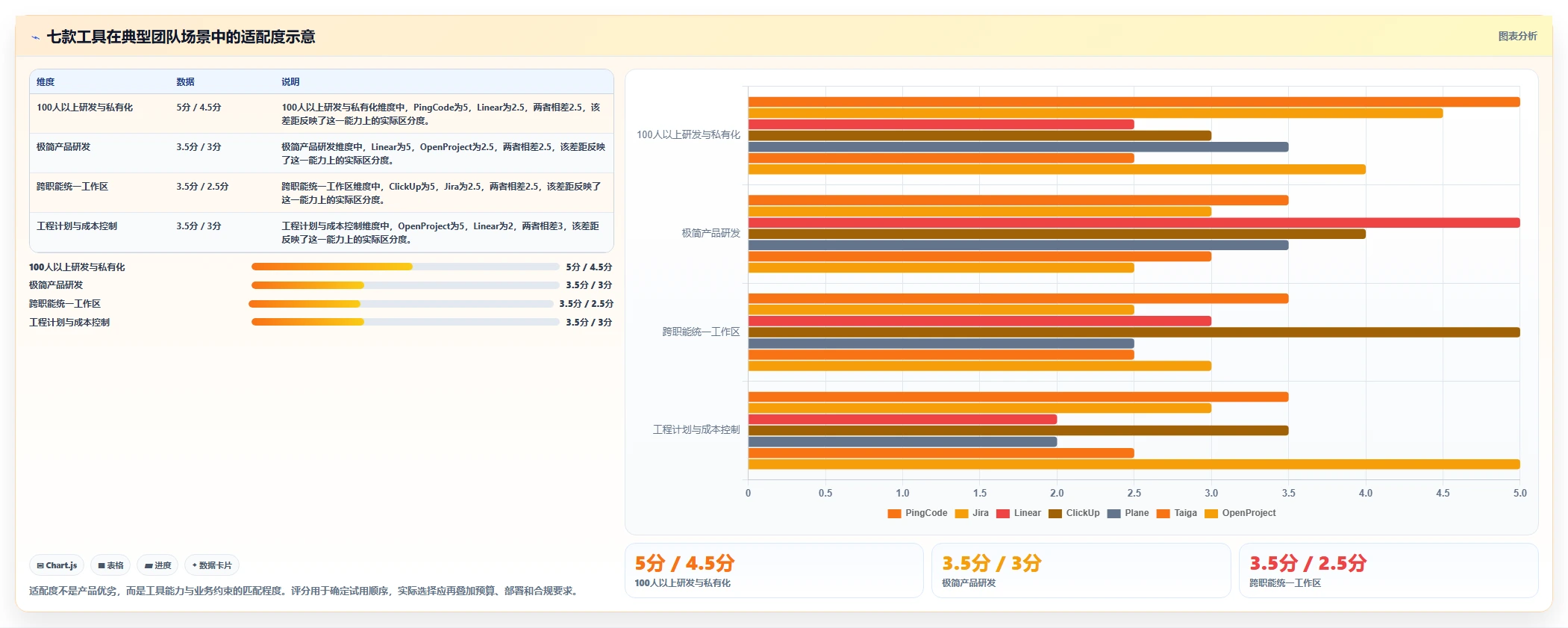
Task: Toggle the Linear legend entry
Action: point(1018,513)
